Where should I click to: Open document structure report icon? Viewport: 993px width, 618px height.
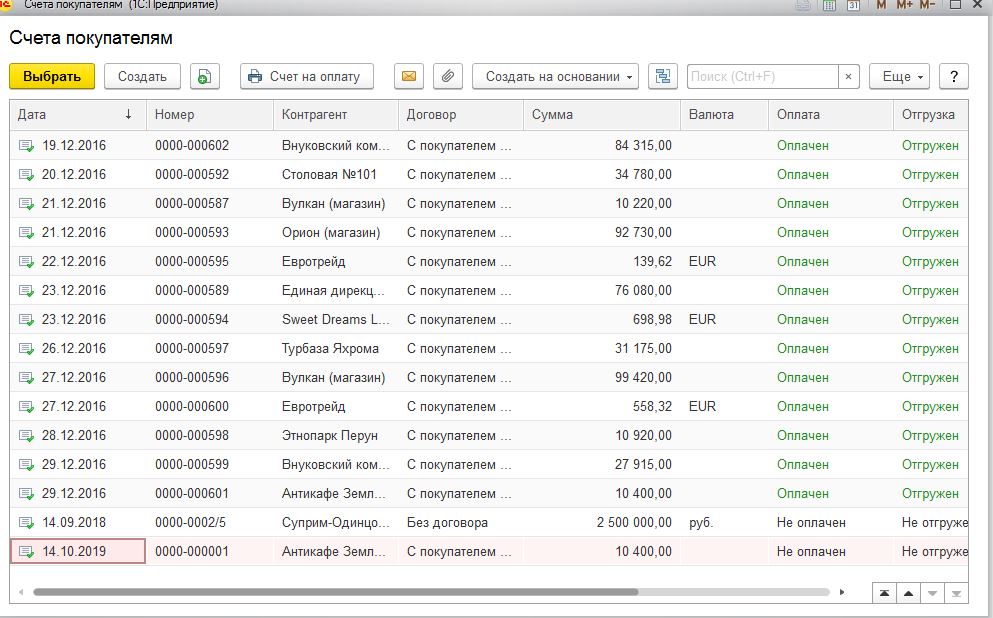pos(662,77)
